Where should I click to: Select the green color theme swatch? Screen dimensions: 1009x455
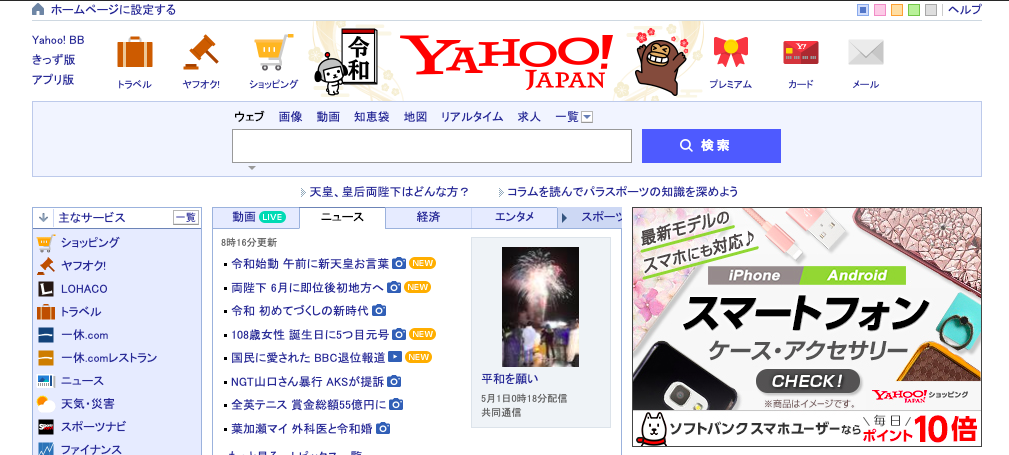pos(914,10)
